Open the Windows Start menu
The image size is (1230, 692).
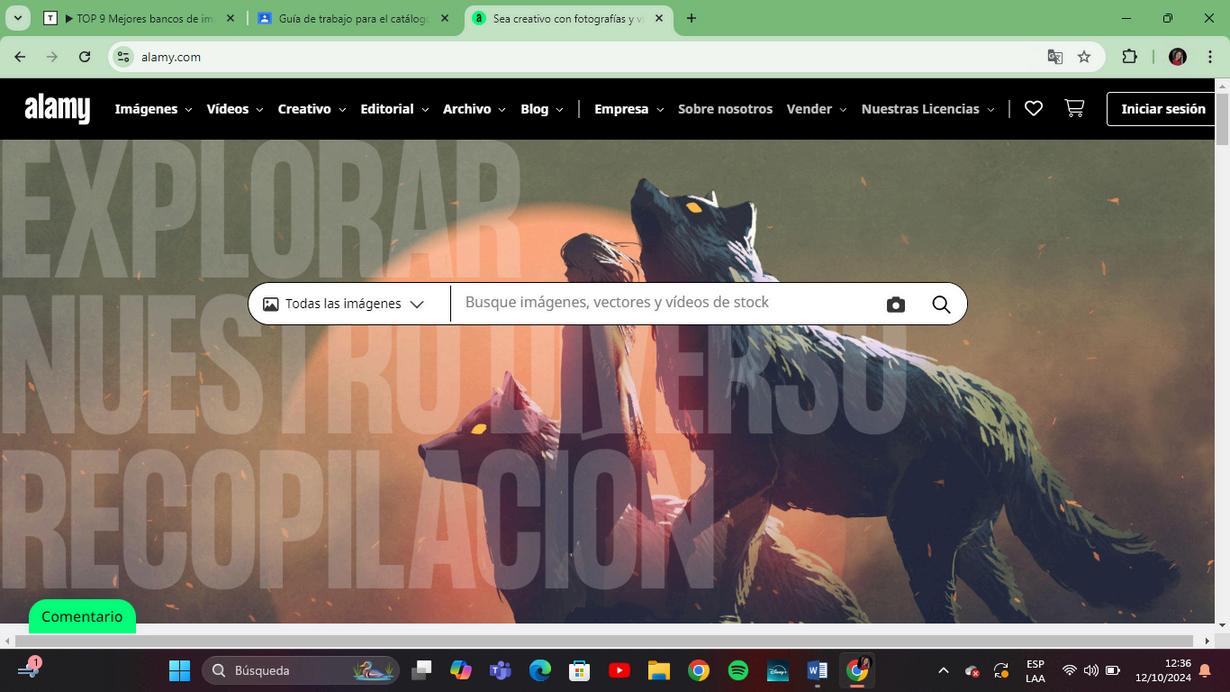click(x=180, y=670)
